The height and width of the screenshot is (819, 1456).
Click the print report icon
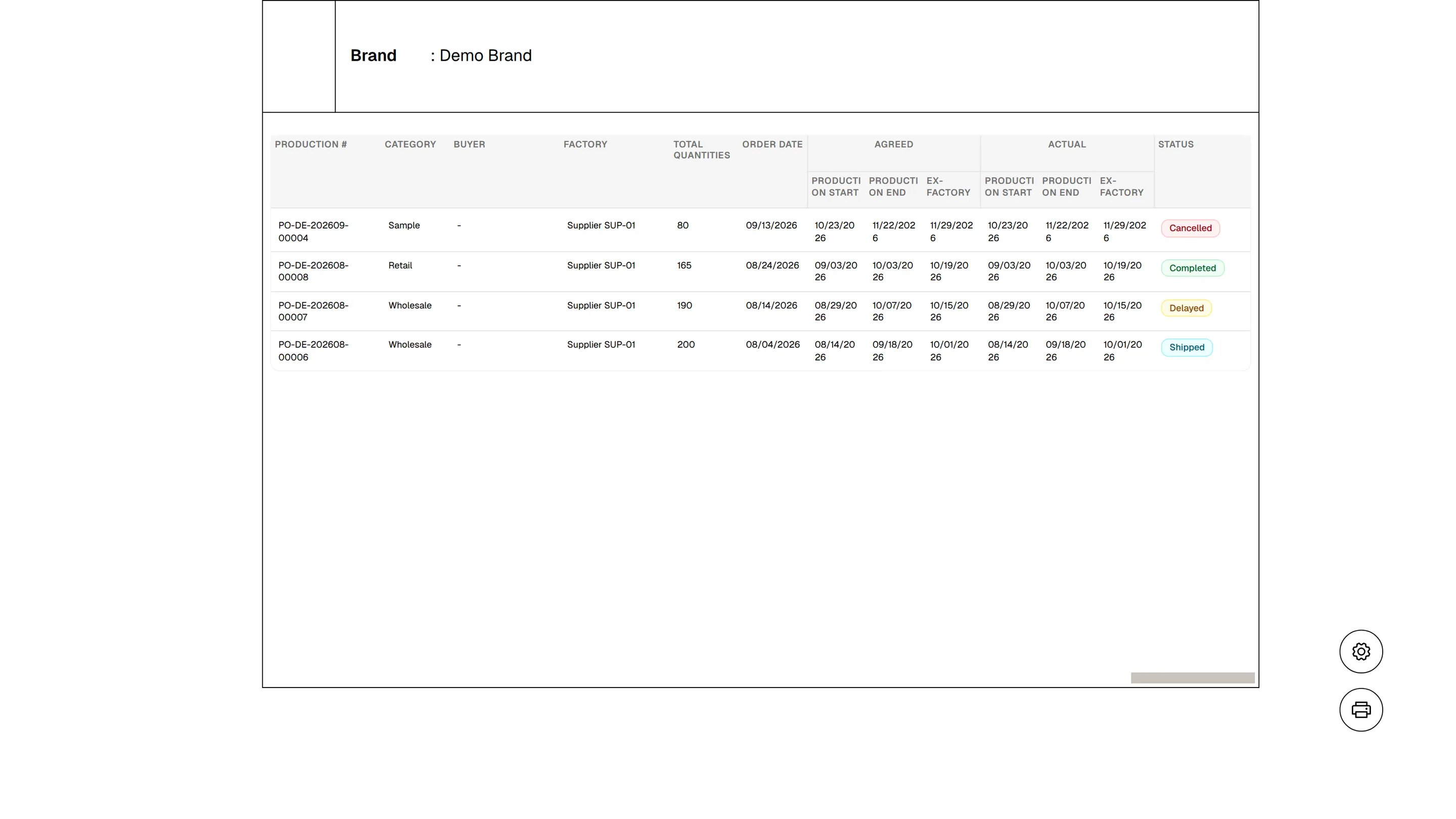(x=1361, y=709)
